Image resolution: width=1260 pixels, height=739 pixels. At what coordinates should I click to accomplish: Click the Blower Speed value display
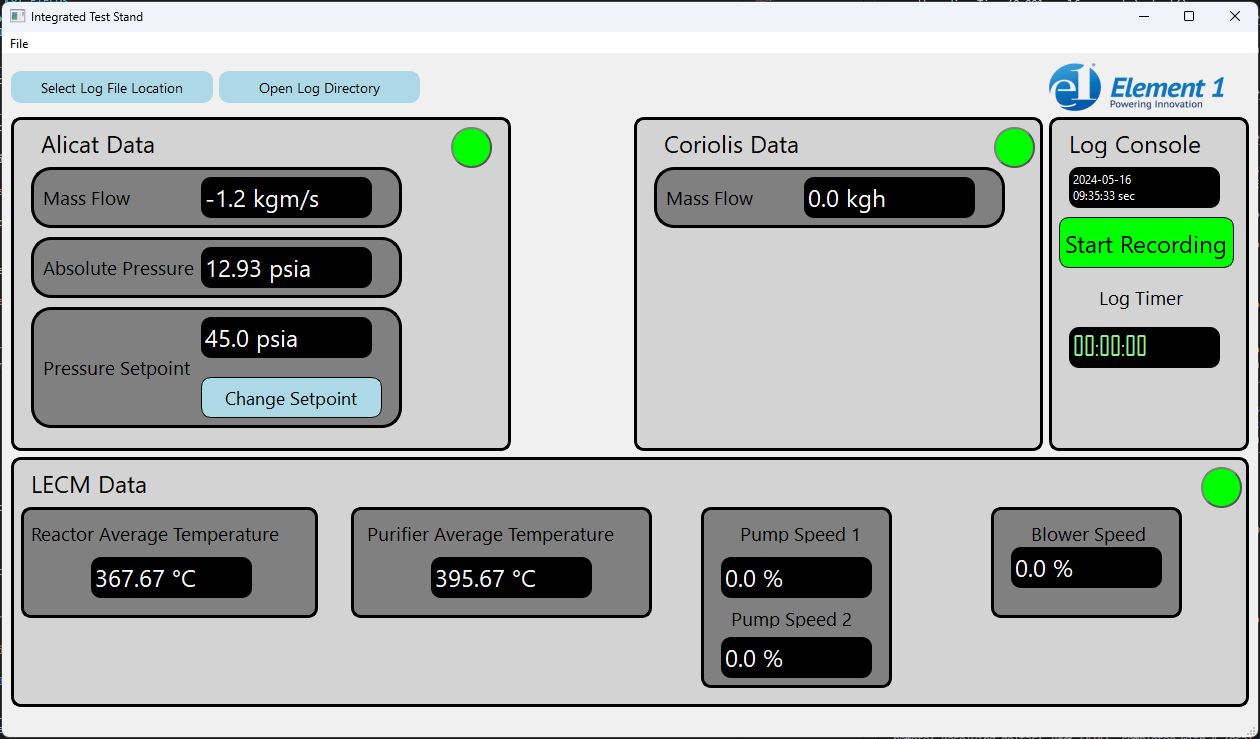[x=1086, y=567]
